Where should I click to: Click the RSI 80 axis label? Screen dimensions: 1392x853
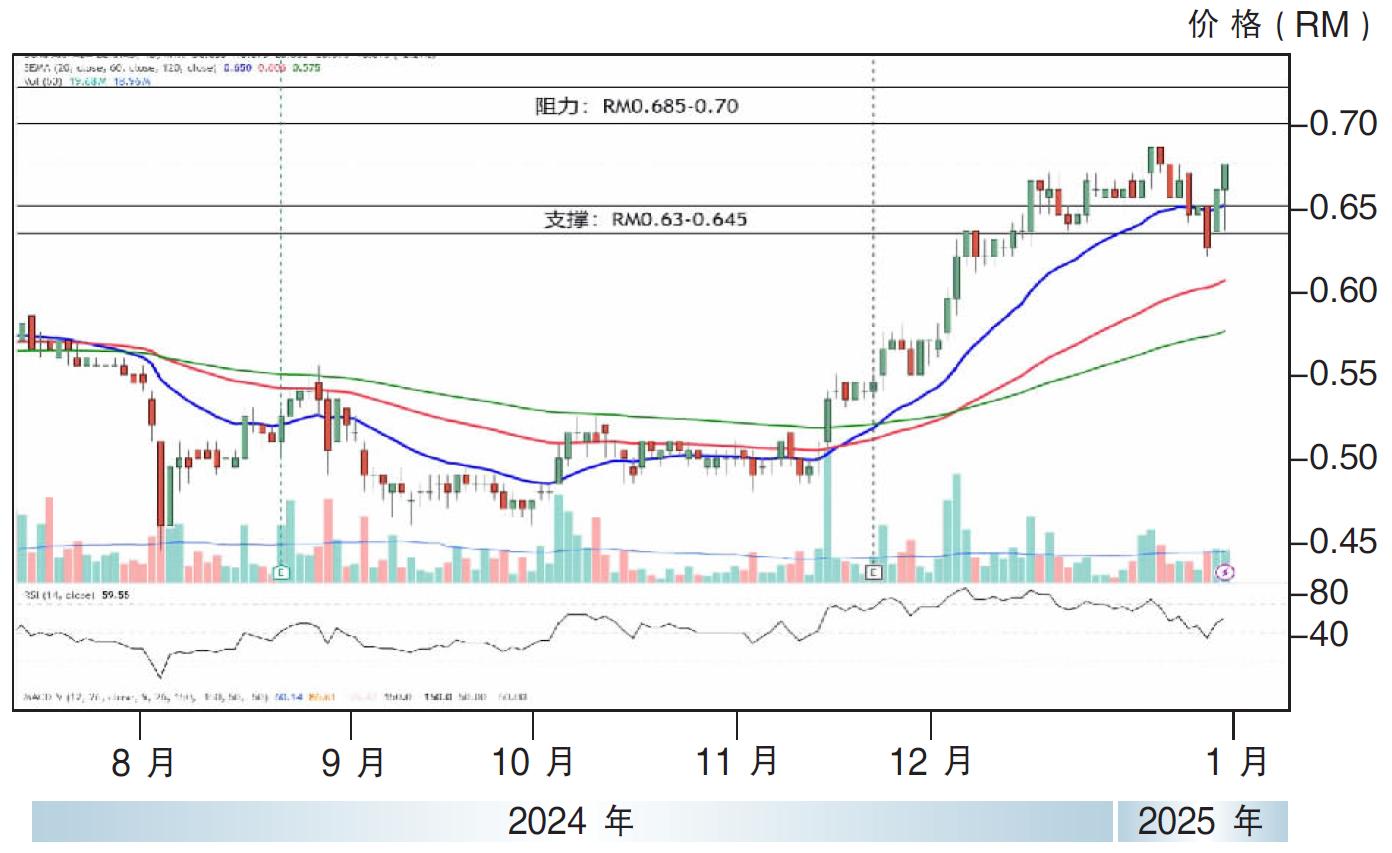(x=1328, y=594)
